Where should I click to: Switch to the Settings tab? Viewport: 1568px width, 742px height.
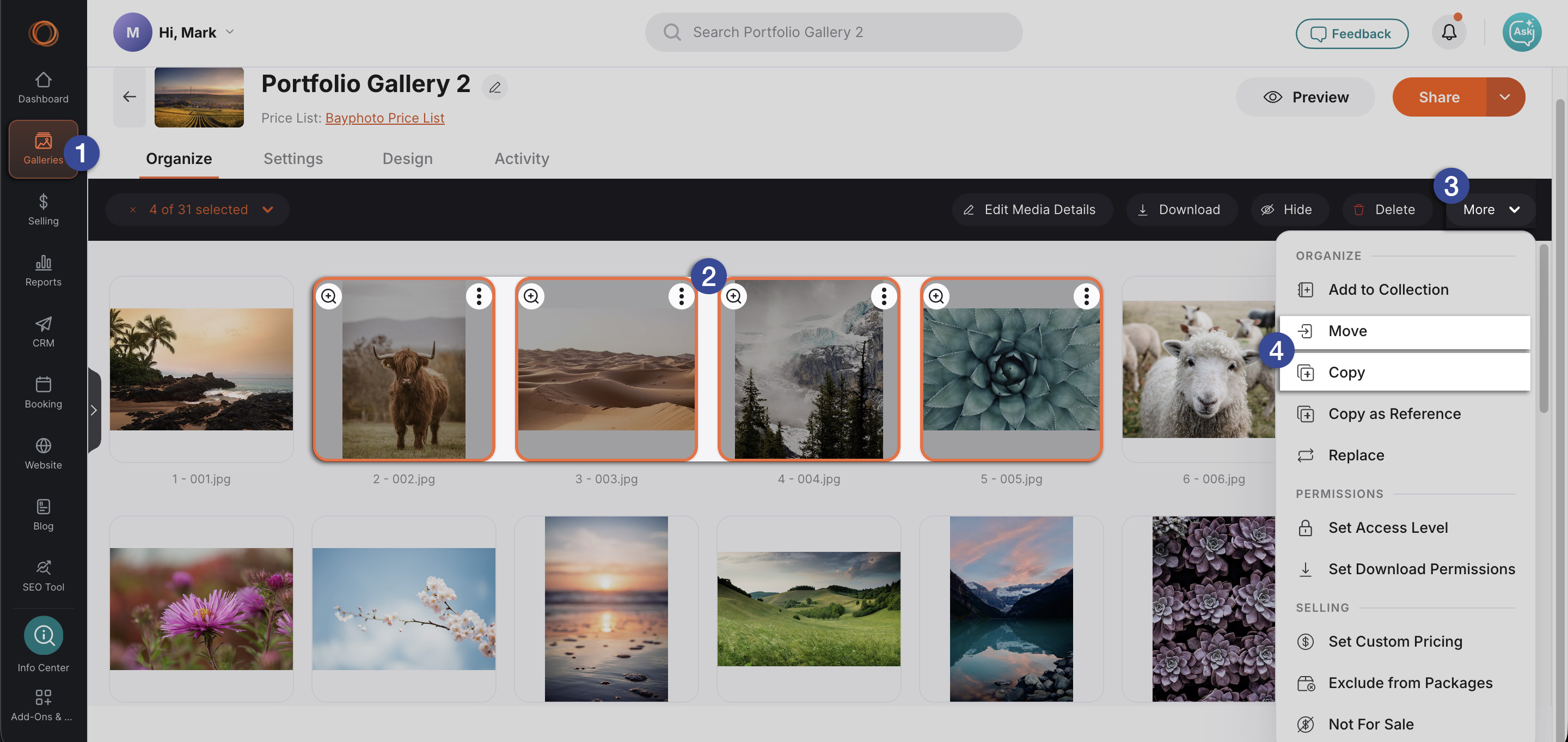(293, 159)
